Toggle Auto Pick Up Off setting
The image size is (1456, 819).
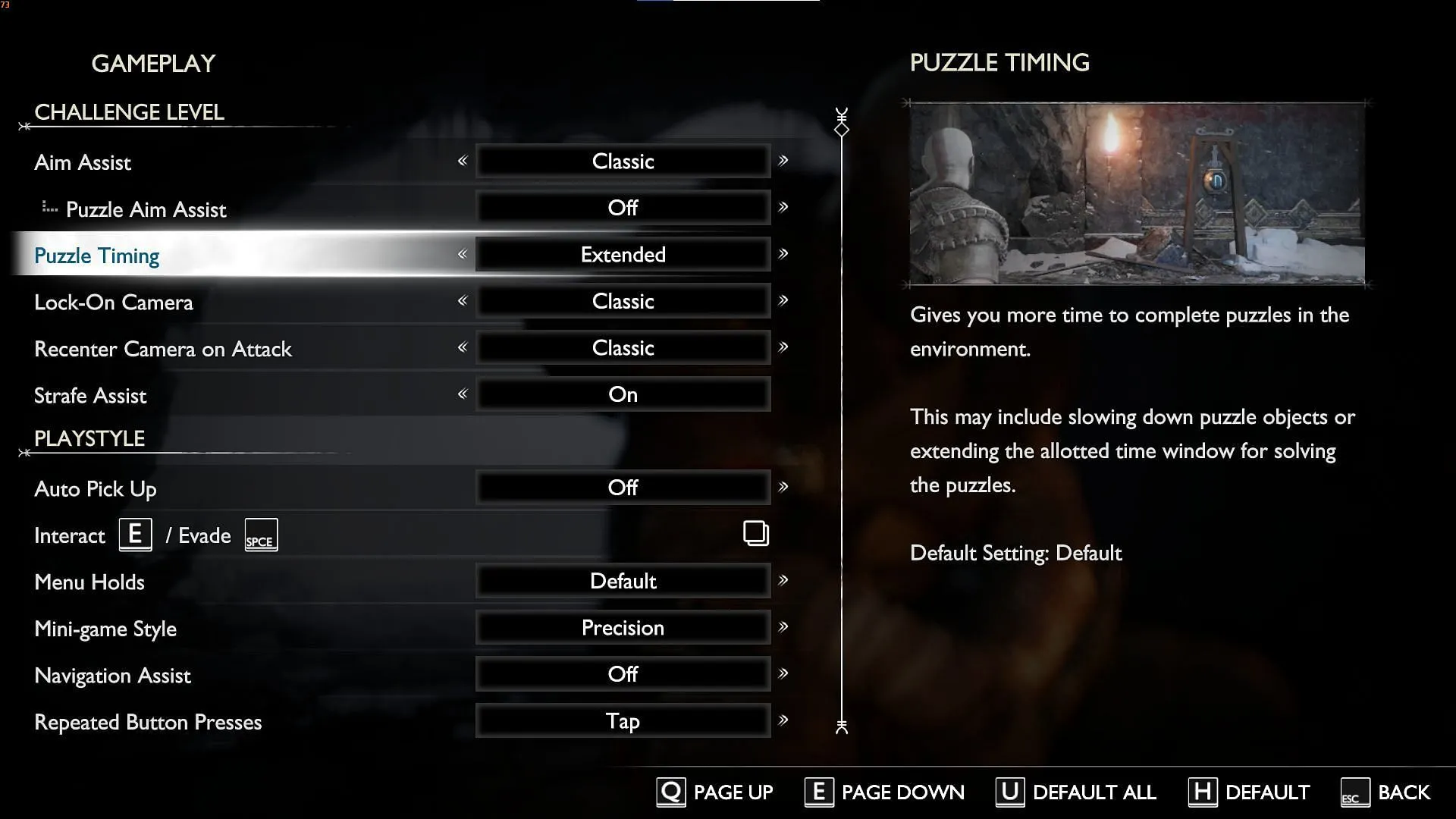(x=622, y=487)
